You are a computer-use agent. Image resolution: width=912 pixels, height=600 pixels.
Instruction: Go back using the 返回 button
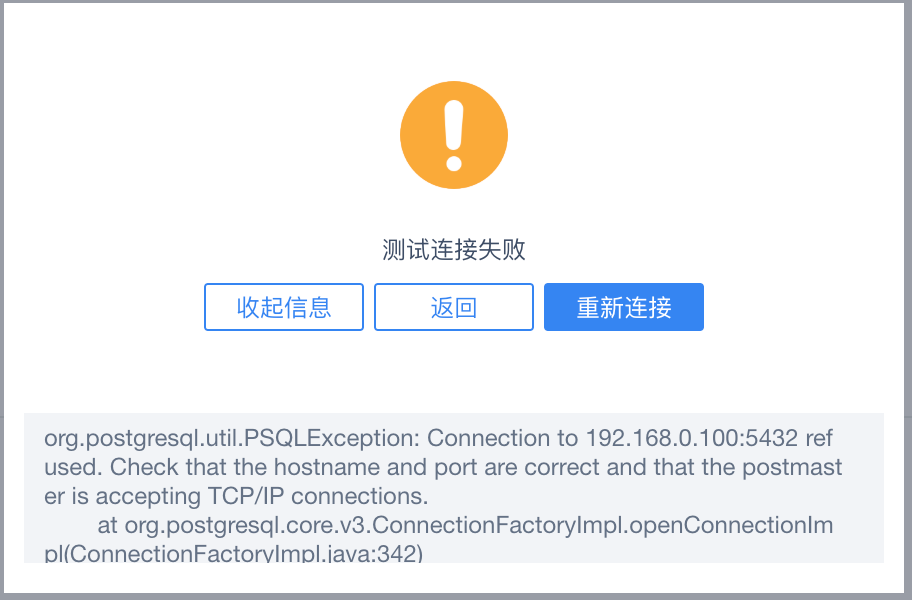[x=454, y=307]
